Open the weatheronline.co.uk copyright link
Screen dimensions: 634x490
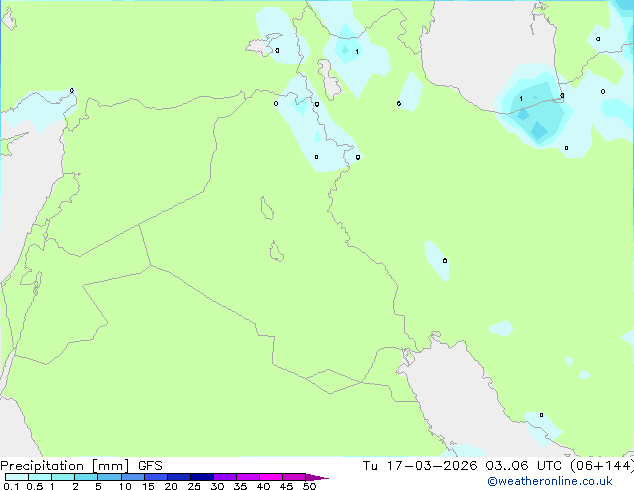pos(550,481)
